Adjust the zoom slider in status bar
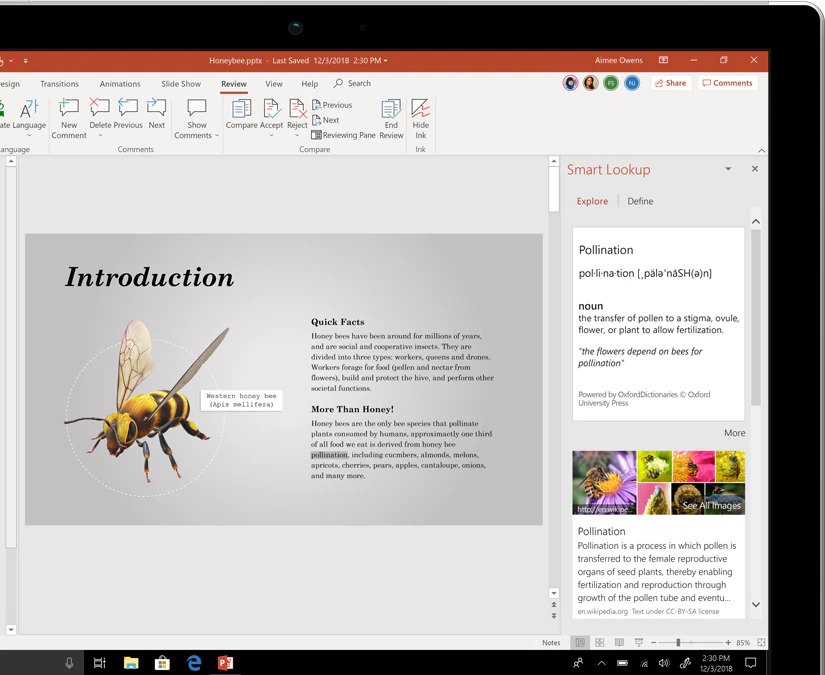The width and height of the screenshot is (825, 675). pyautogui.click(x=678, y=643)
